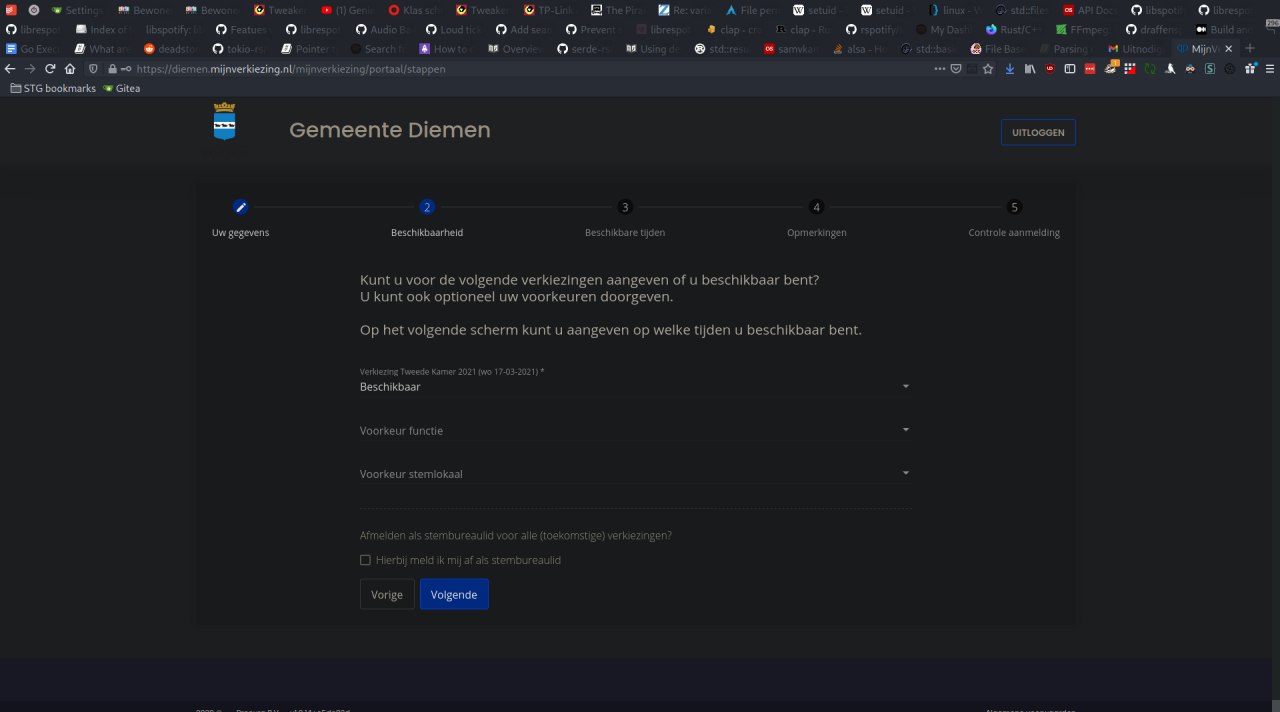Select step 1 Uw gegevens pencil circle
1280x712 pixels.
click(240, 207)
